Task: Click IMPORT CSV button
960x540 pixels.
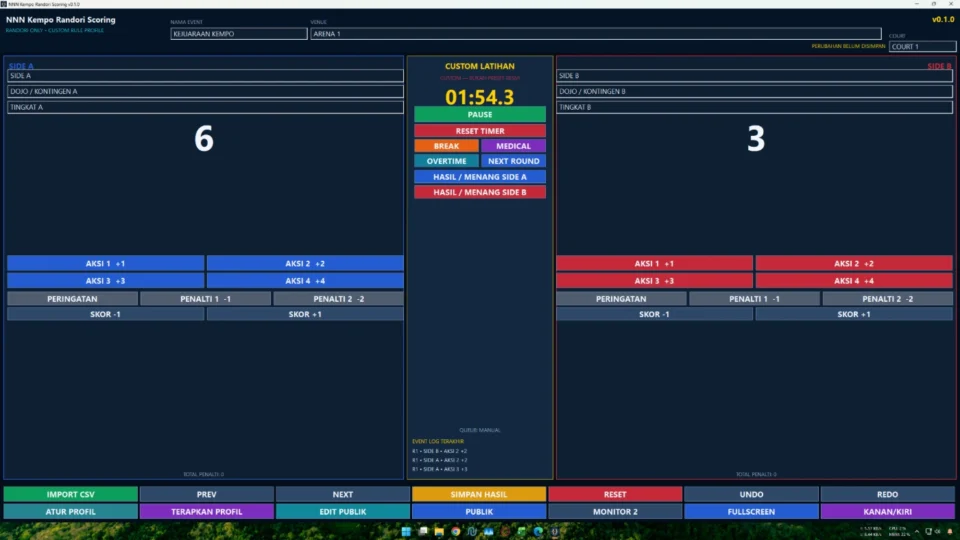Action: click(70, 494)
